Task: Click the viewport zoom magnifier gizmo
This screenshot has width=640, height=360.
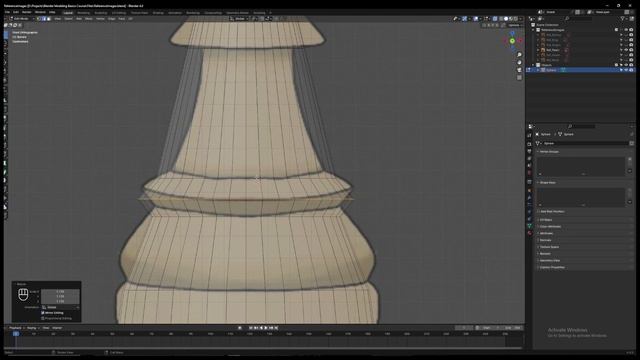Action: 519,55
